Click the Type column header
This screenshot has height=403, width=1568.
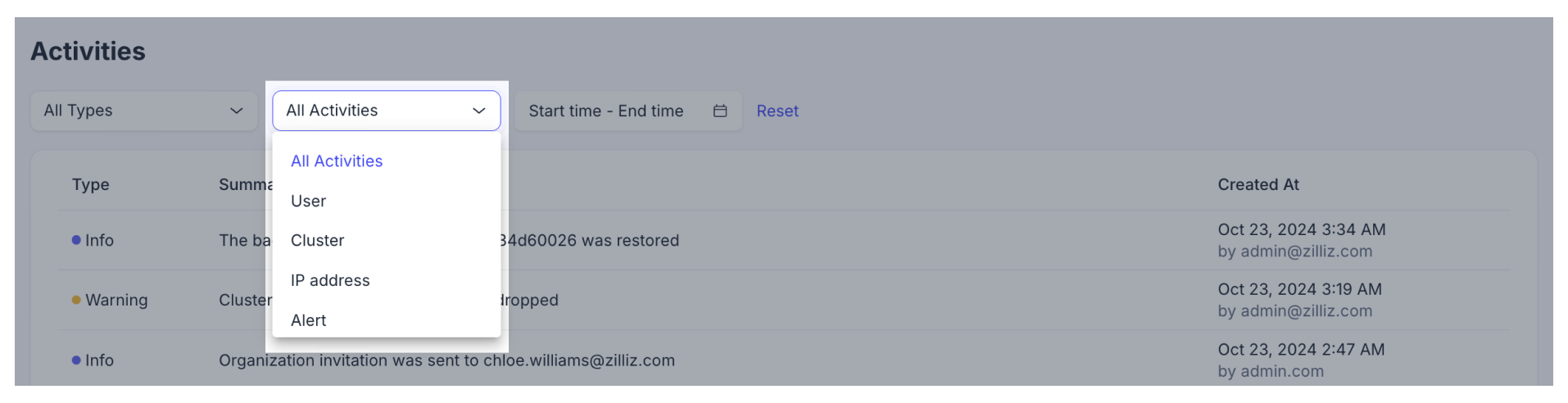pos(90,184)
